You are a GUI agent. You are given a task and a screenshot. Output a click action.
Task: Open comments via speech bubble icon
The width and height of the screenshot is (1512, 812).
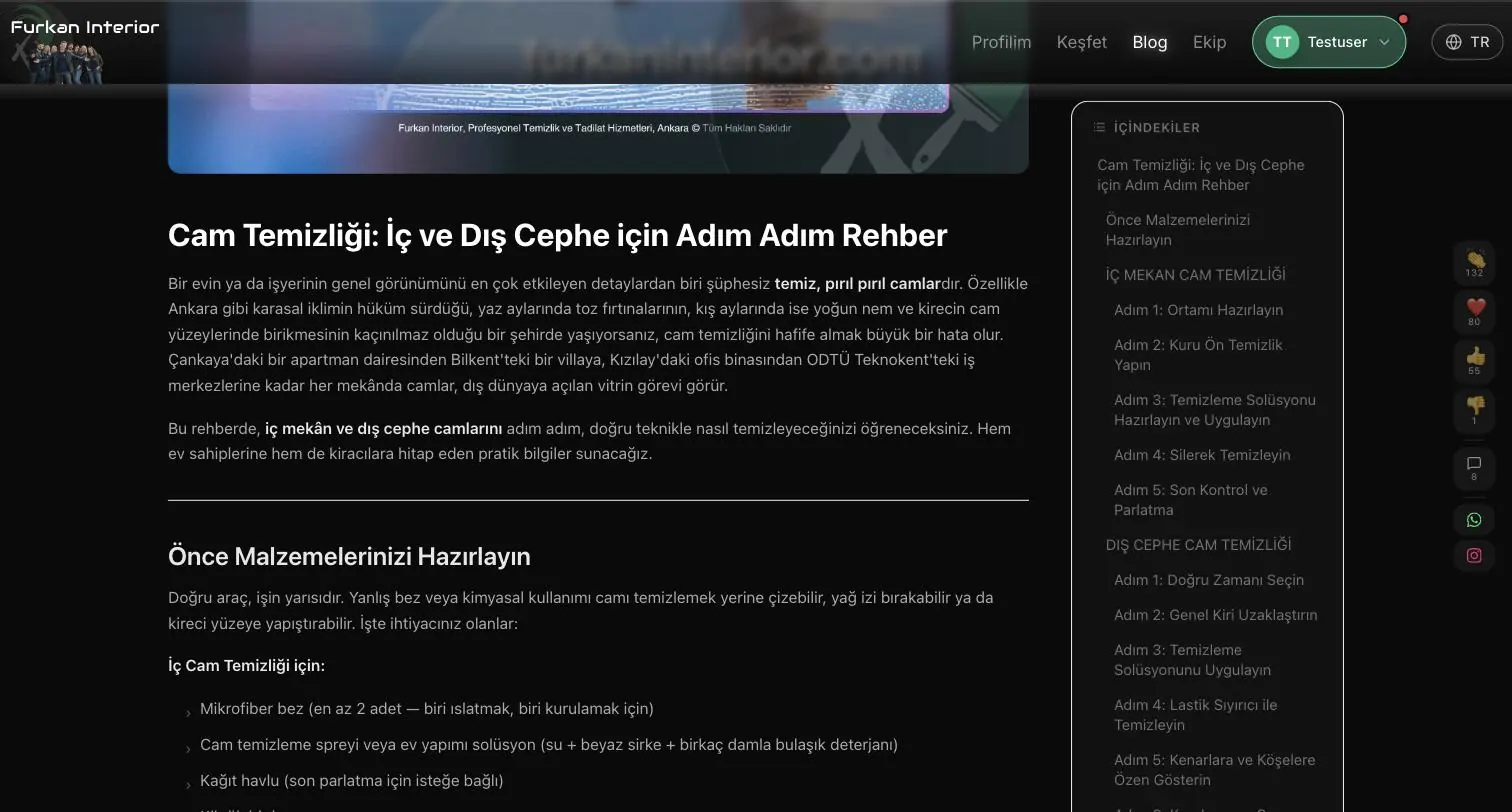click(x=1474, y=464)
